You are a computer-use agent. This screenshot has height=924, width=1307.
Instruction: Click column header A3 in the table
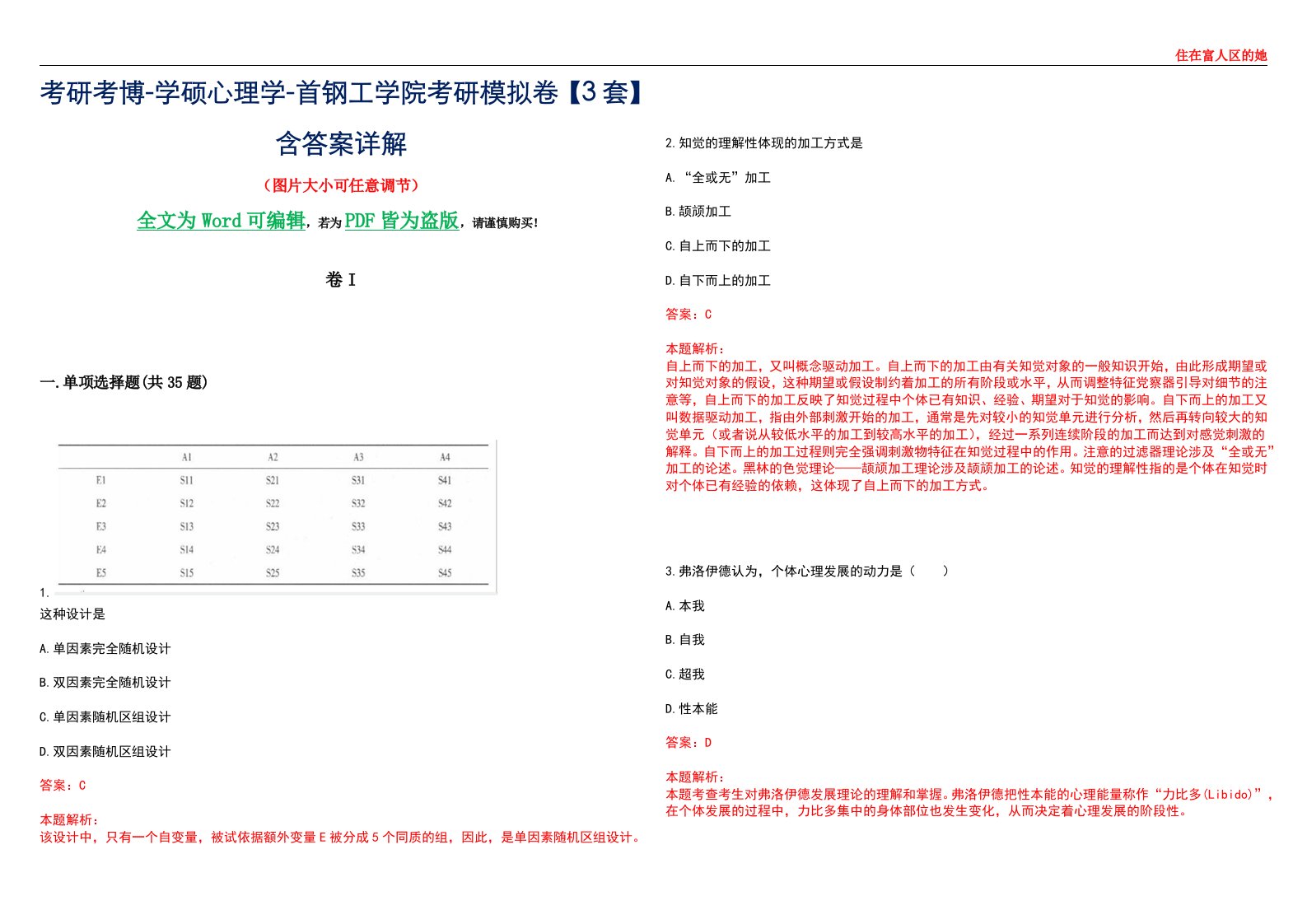[x=358, y=457]
